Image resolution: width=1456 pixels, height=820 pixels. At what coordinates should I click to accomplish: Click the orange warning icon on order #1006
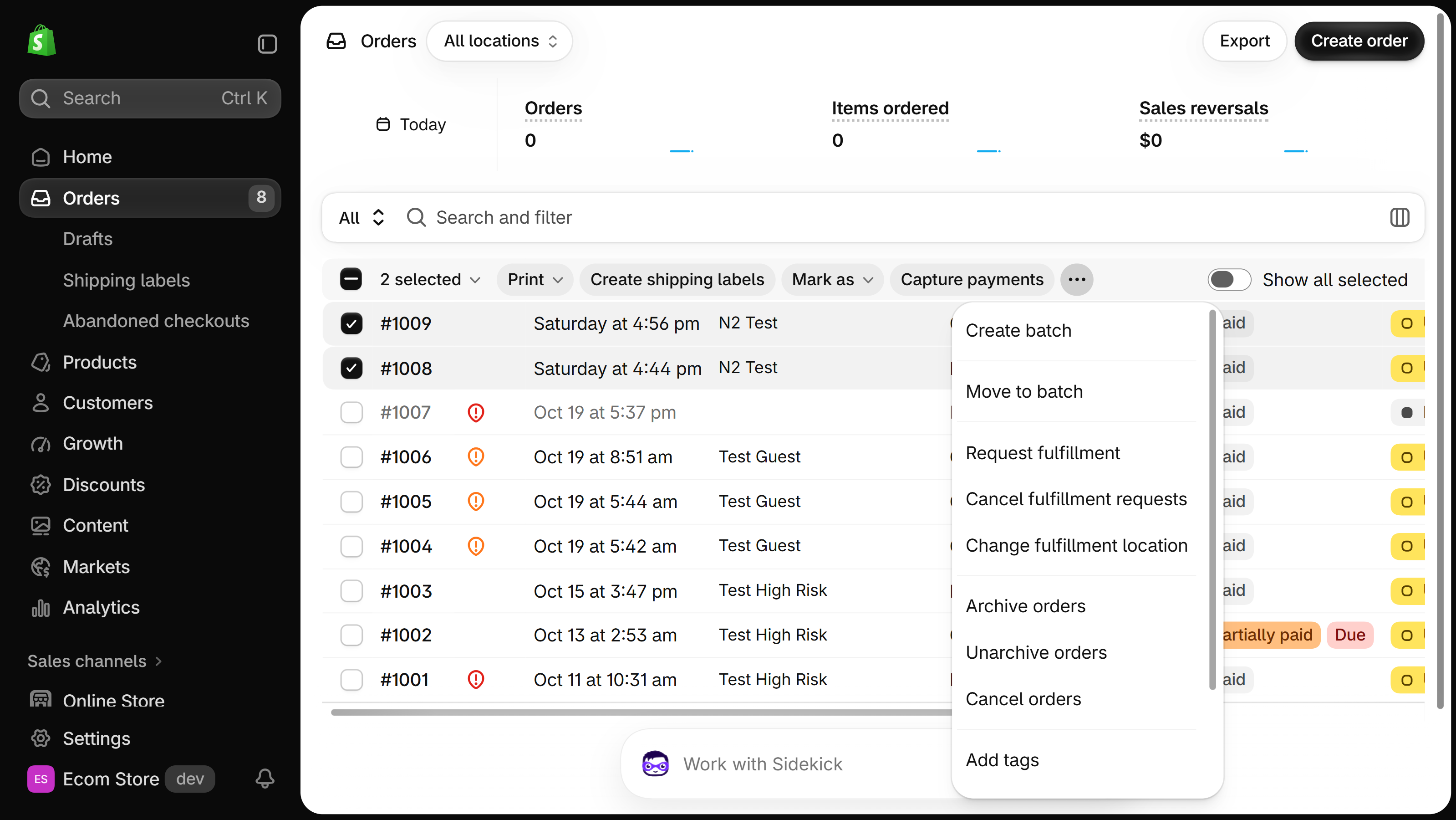[476, 457]
